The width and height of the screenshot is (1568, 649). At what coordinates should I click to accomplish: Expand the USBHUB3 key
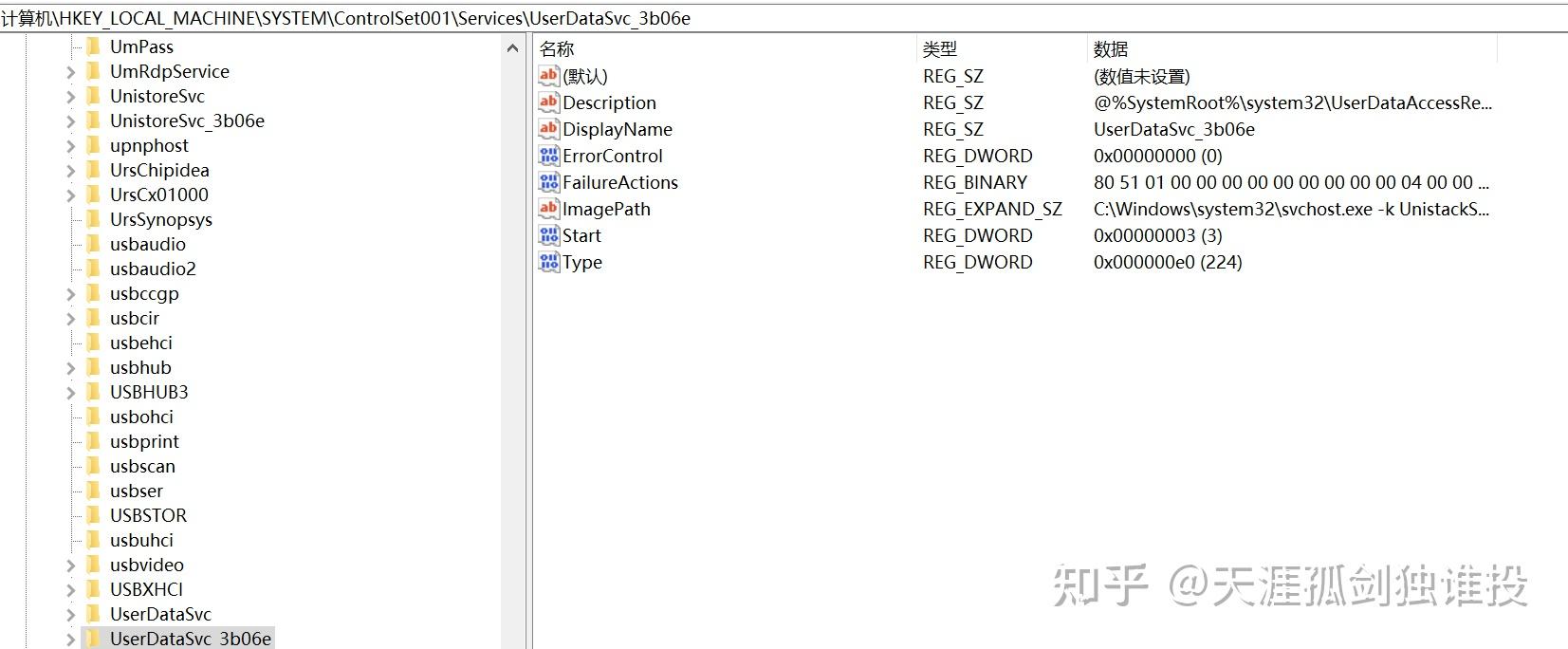(70, 392)
